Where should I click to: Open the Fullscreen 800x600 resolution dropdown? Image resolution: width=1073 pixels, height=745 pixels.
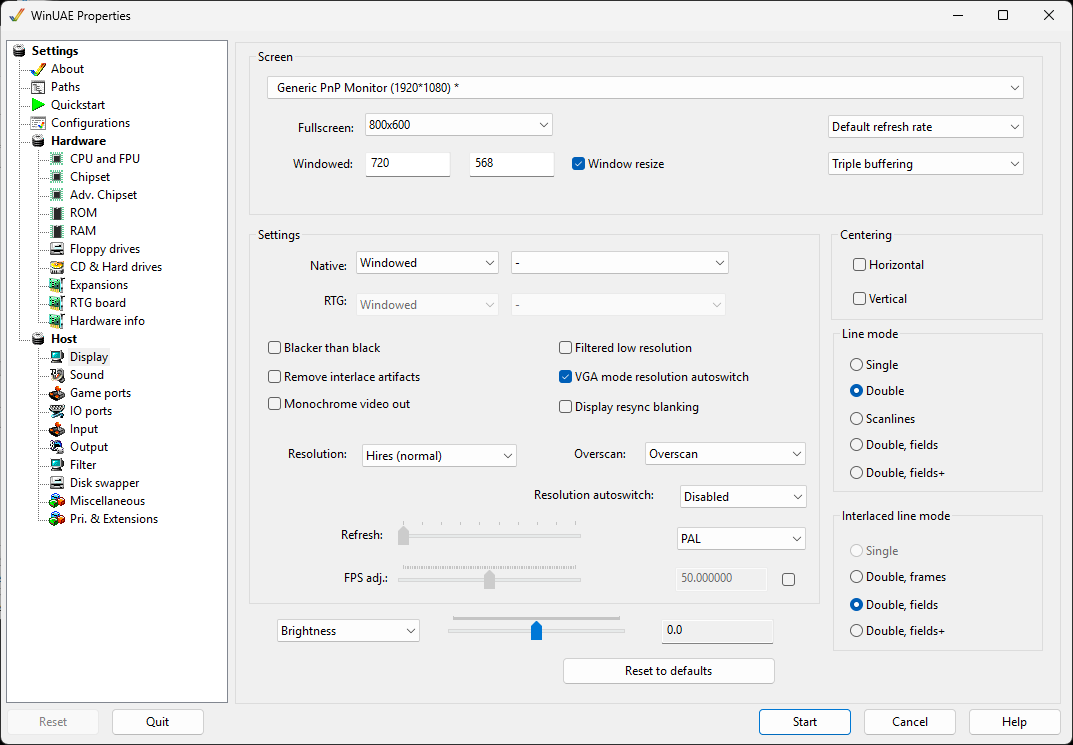[x=458, y=125]
